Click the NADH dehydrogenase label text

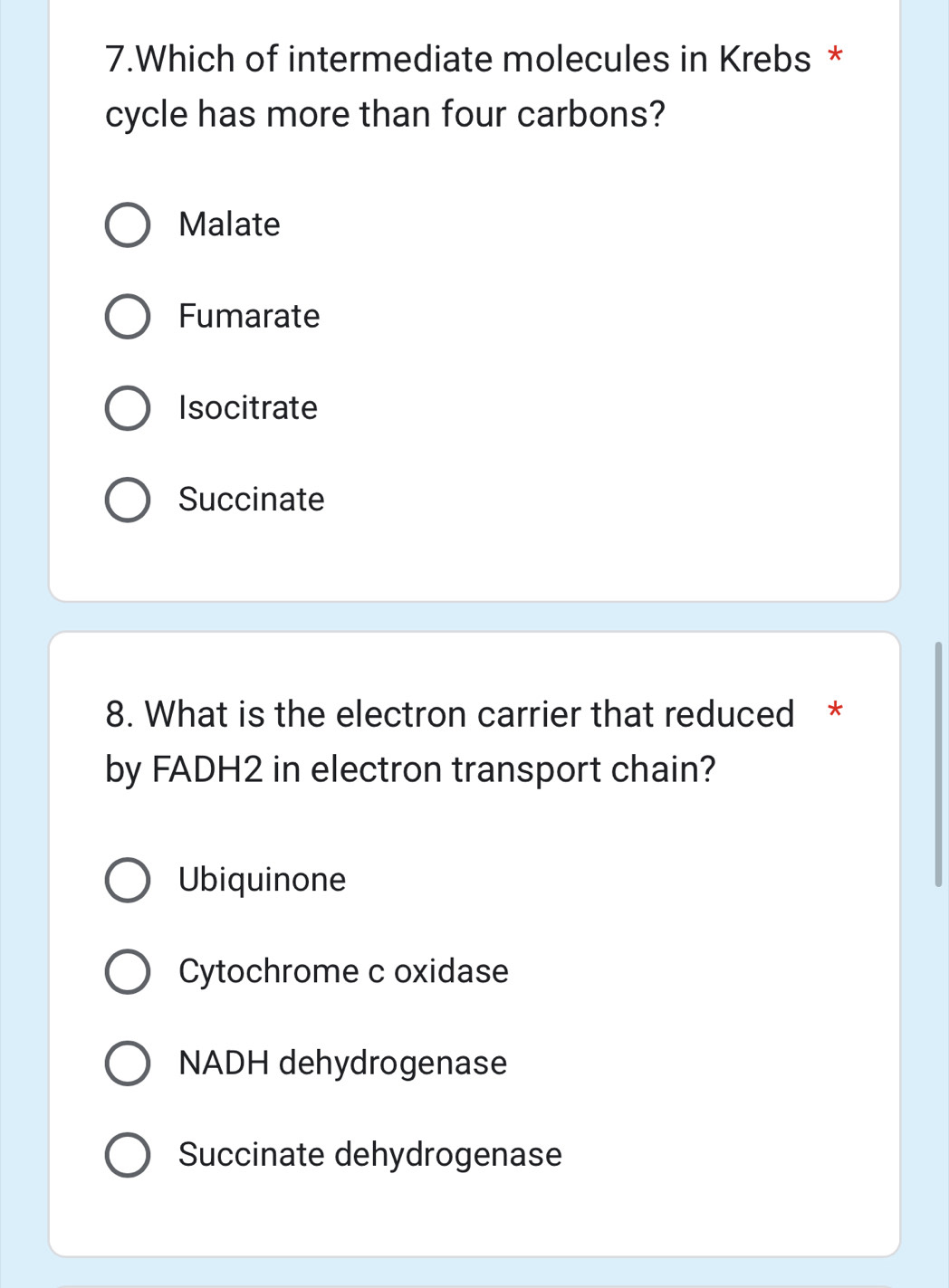[x=341, y=1064]
